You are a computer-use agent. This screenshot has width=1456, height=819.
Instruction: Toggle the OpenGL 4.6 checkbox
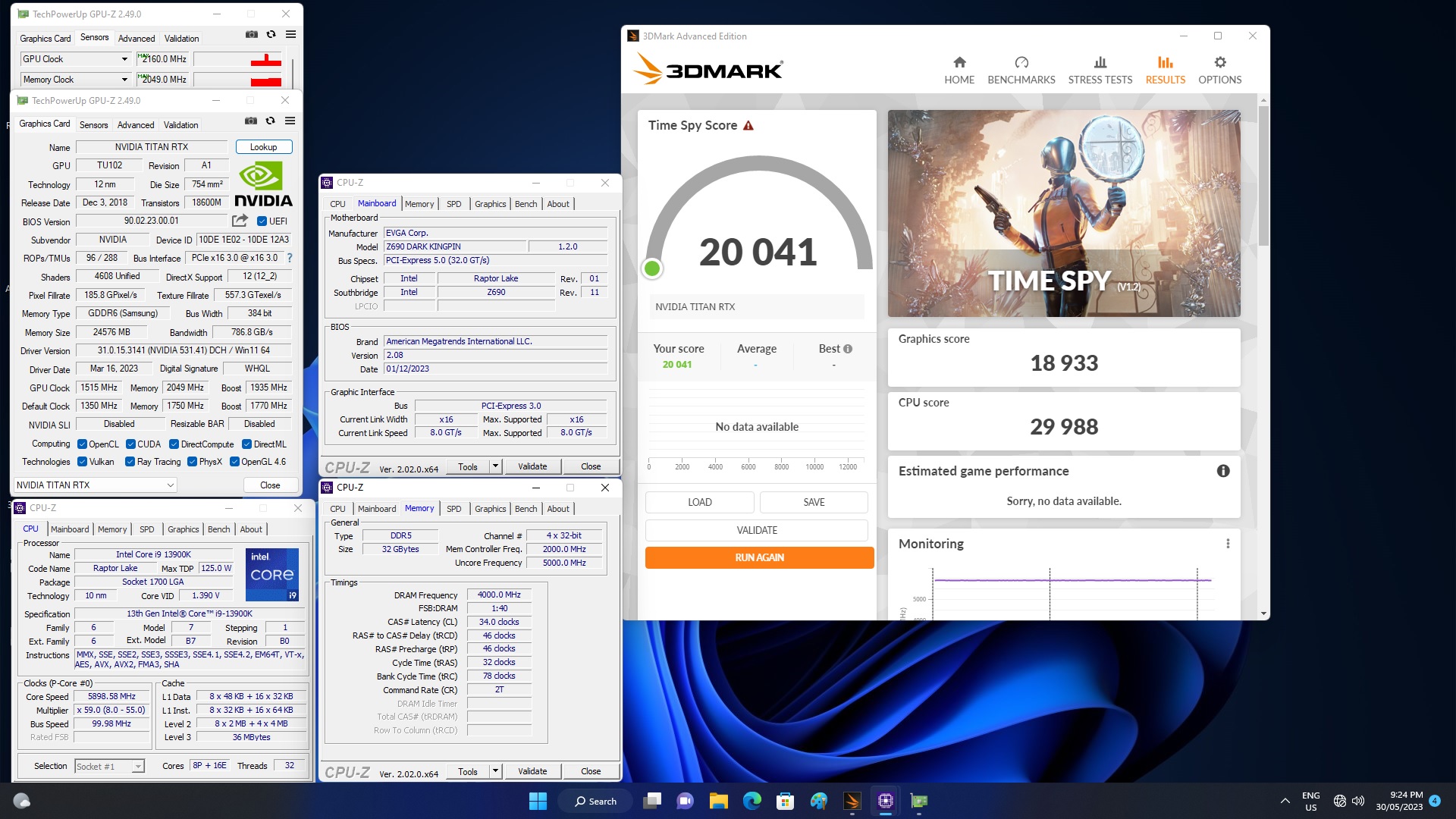point(234,462)
